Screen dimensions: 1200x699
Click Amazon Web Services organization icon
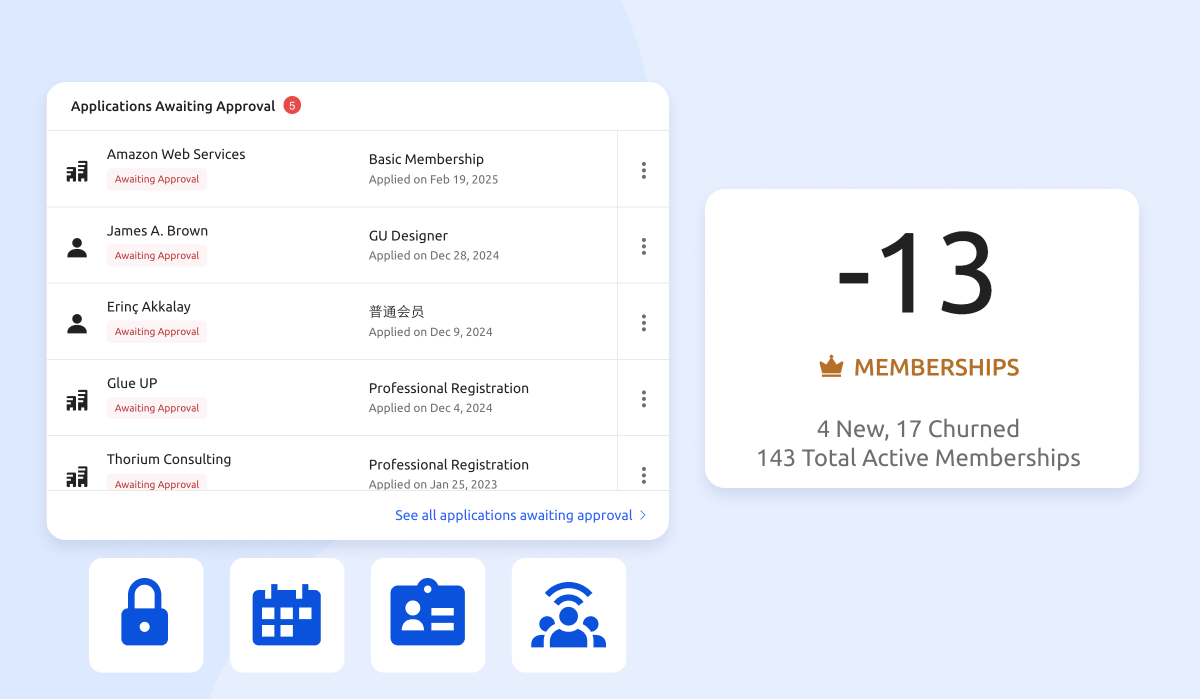point(77,172)
